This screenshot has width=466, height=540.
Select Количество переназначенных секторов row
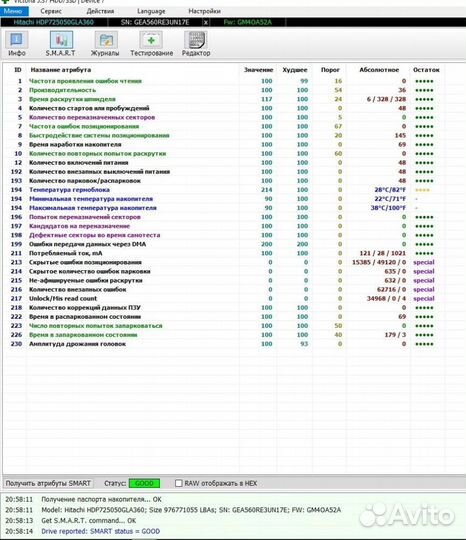tap(224, 117)
